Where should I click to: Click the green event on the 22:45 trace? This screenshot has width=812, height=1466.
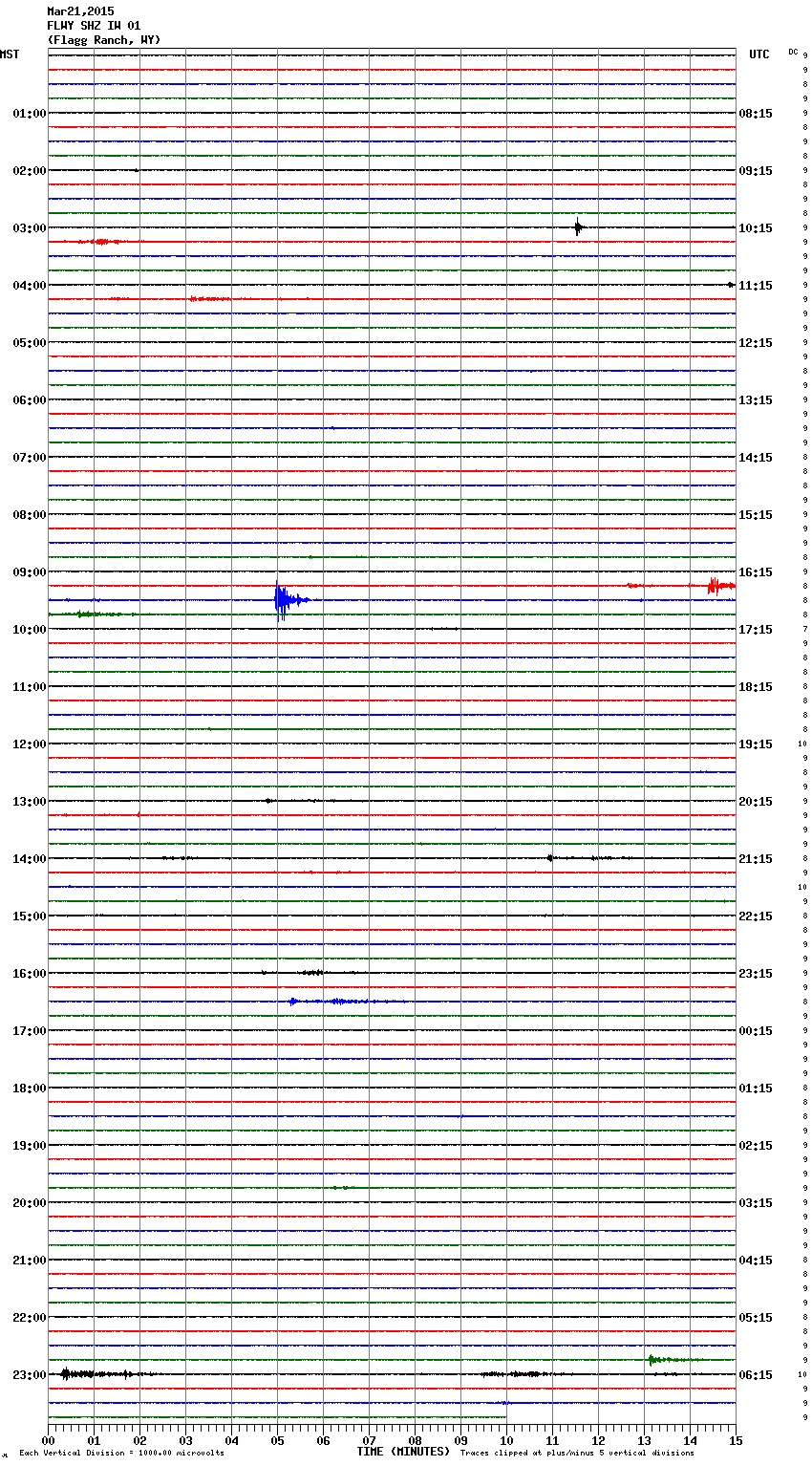click(x=673, y=1359)
